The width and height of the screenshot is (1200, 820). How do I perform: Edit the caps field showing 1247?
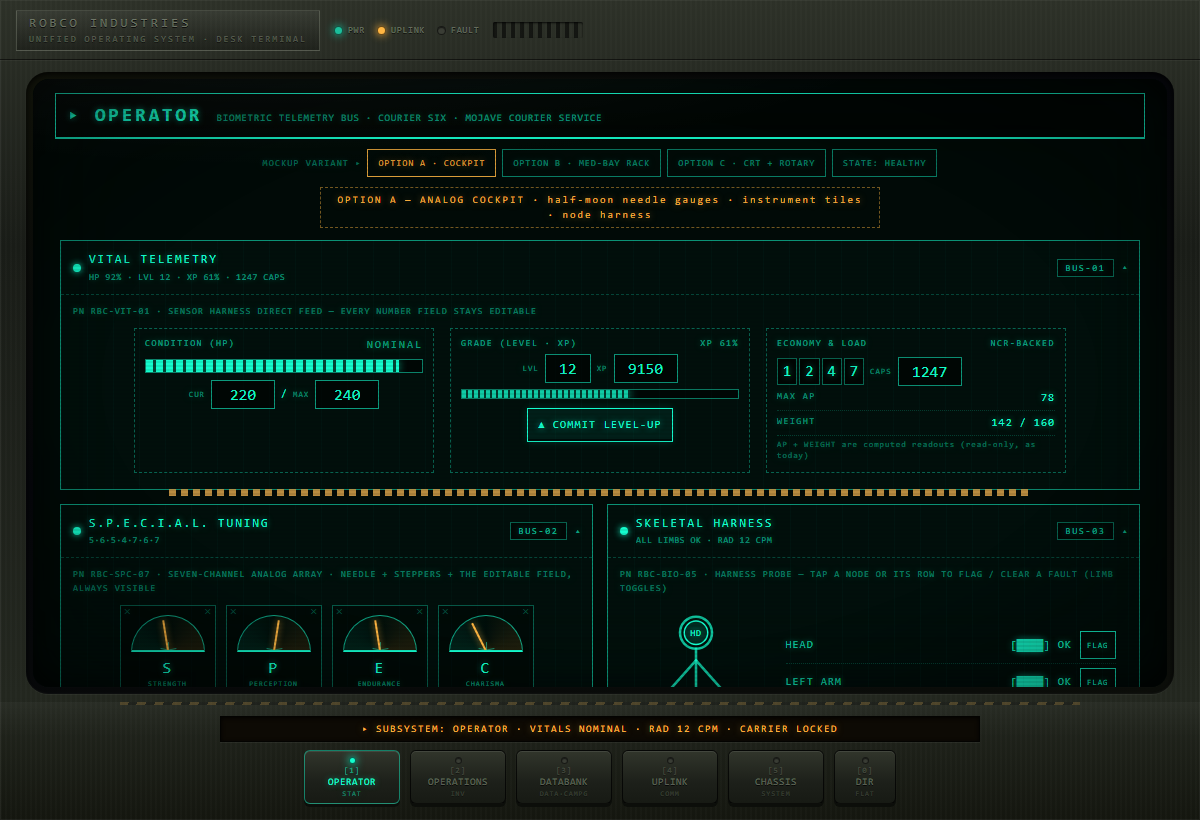click(930, 372)
